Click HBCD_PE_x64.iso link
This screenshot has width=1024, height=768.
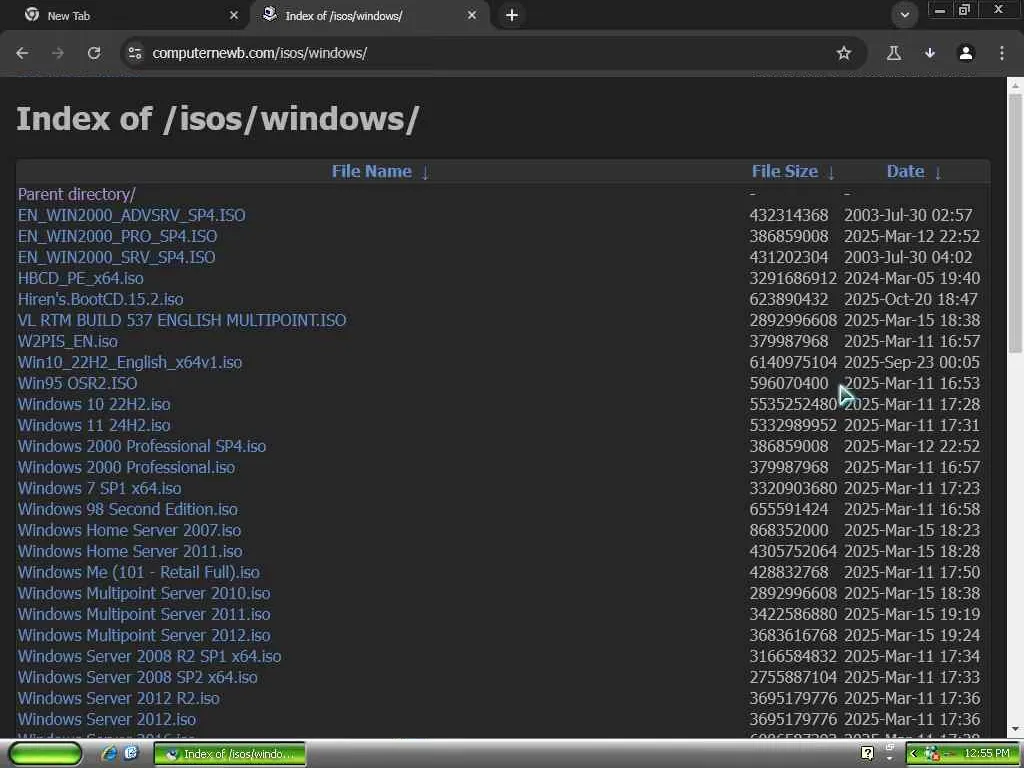(x=80, y=278)
